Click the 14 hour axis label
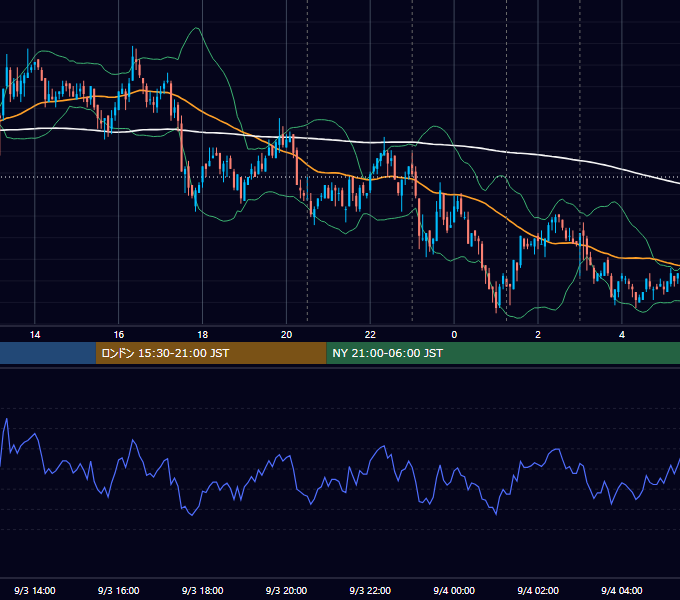This screenshot has width=680, height=600. [35, 335]
